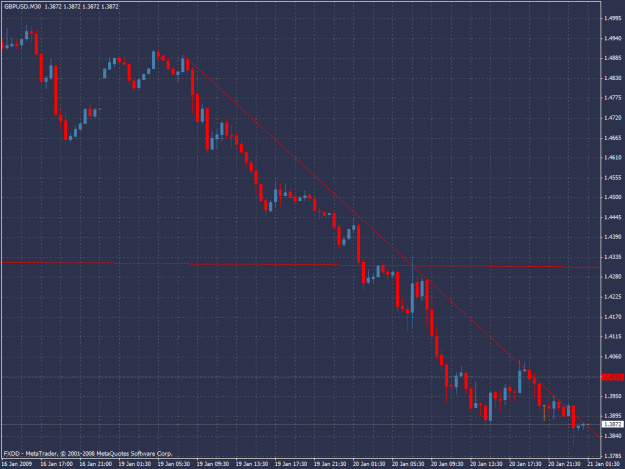This screenshot has height=469, width=625.
Task: Click the 20 Jan 01:30 time label
Action: pyautogui.click(x=369, y=464)
